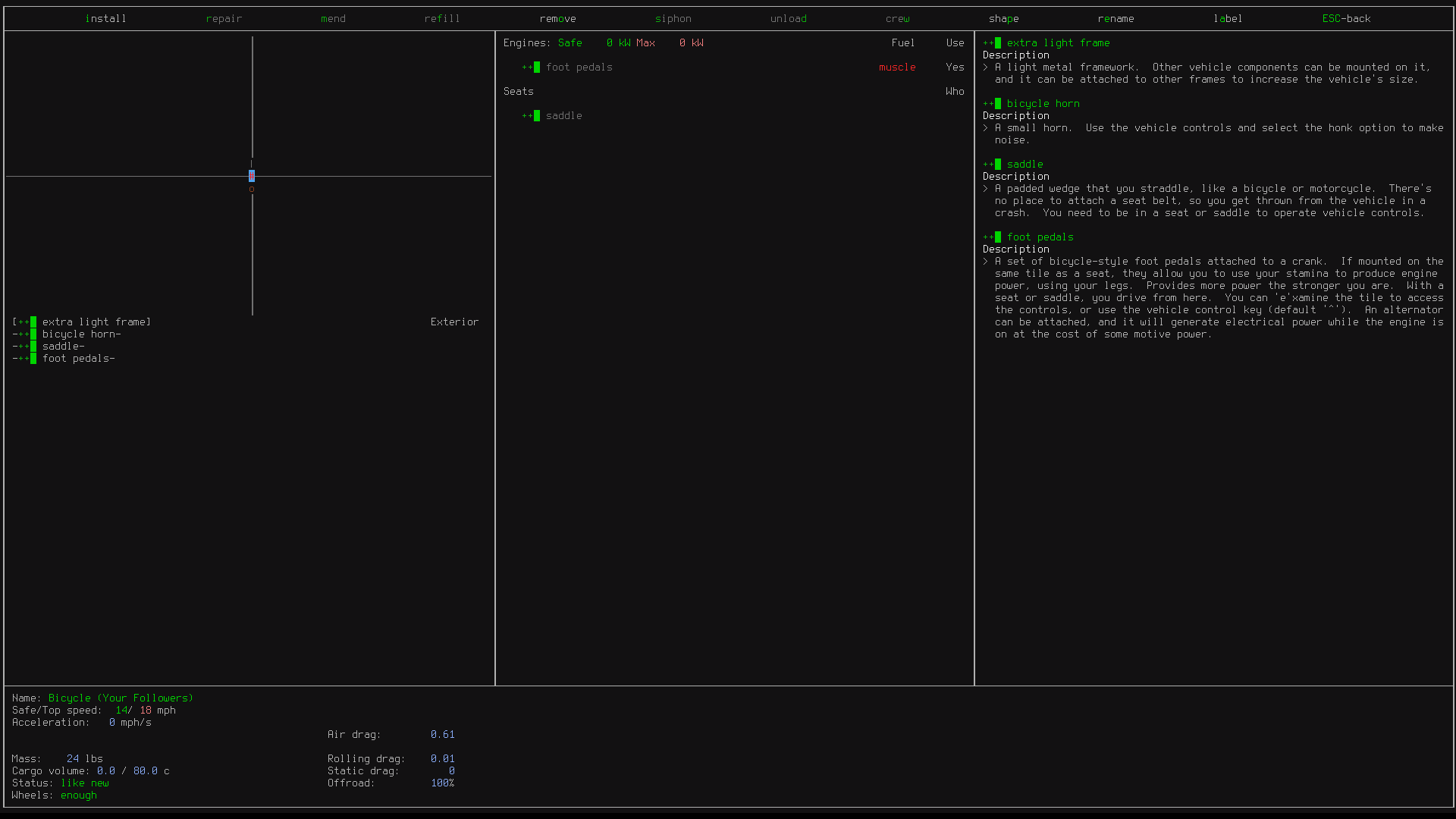Select the highlighted blue vehicle tile on the map
This screenshot has height=819, width=1456.
tap(252, 176)
